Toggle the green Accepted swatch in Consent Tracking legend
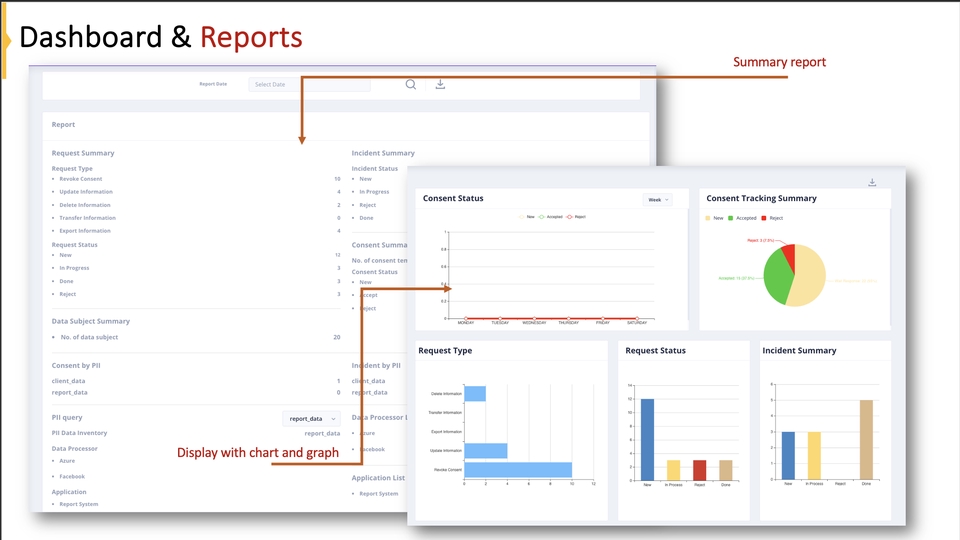960x540 pixels. point(730,218)
